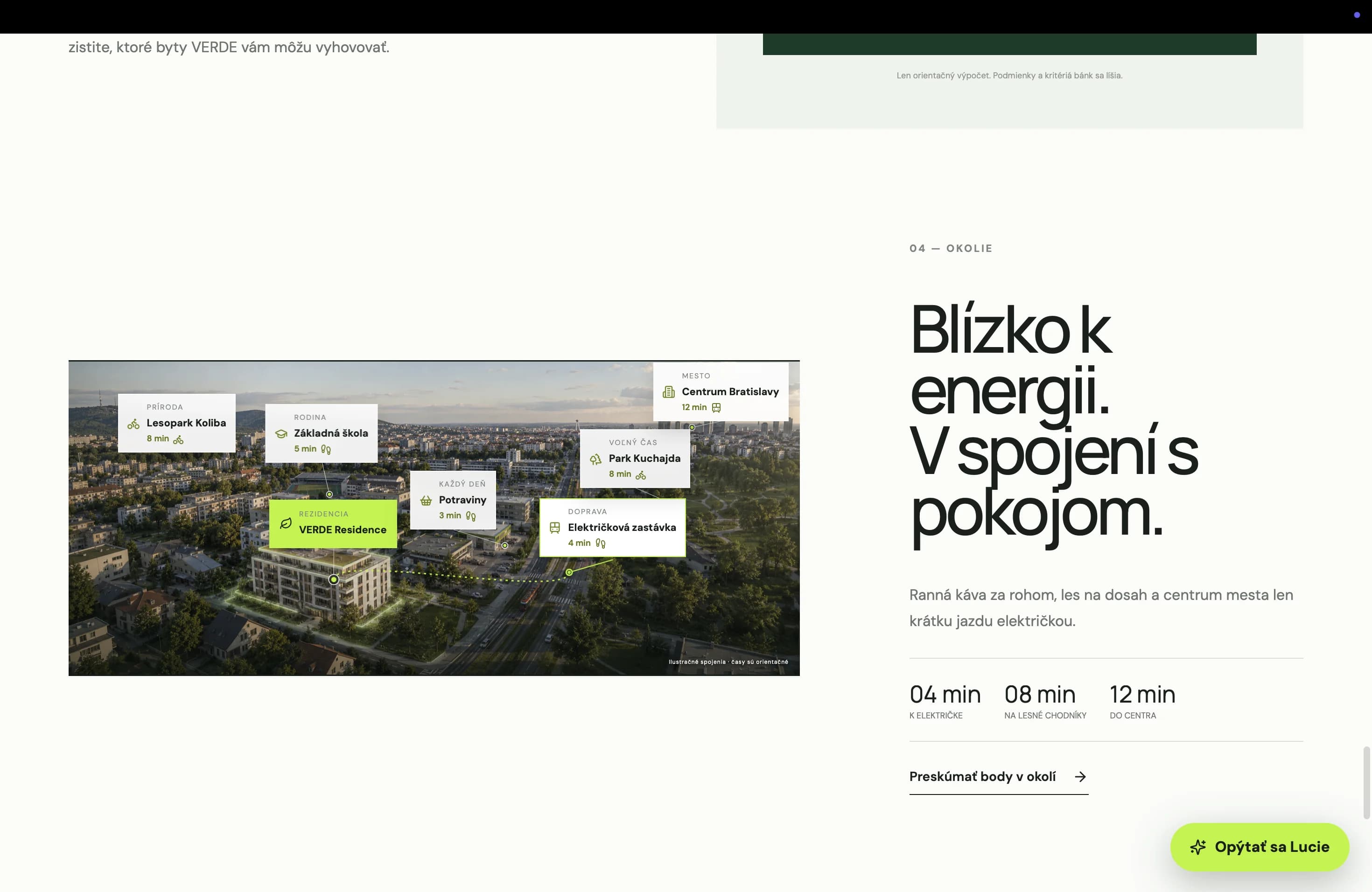
Task: Select the Potraviny map card
Action: click(x=453, y=500)
